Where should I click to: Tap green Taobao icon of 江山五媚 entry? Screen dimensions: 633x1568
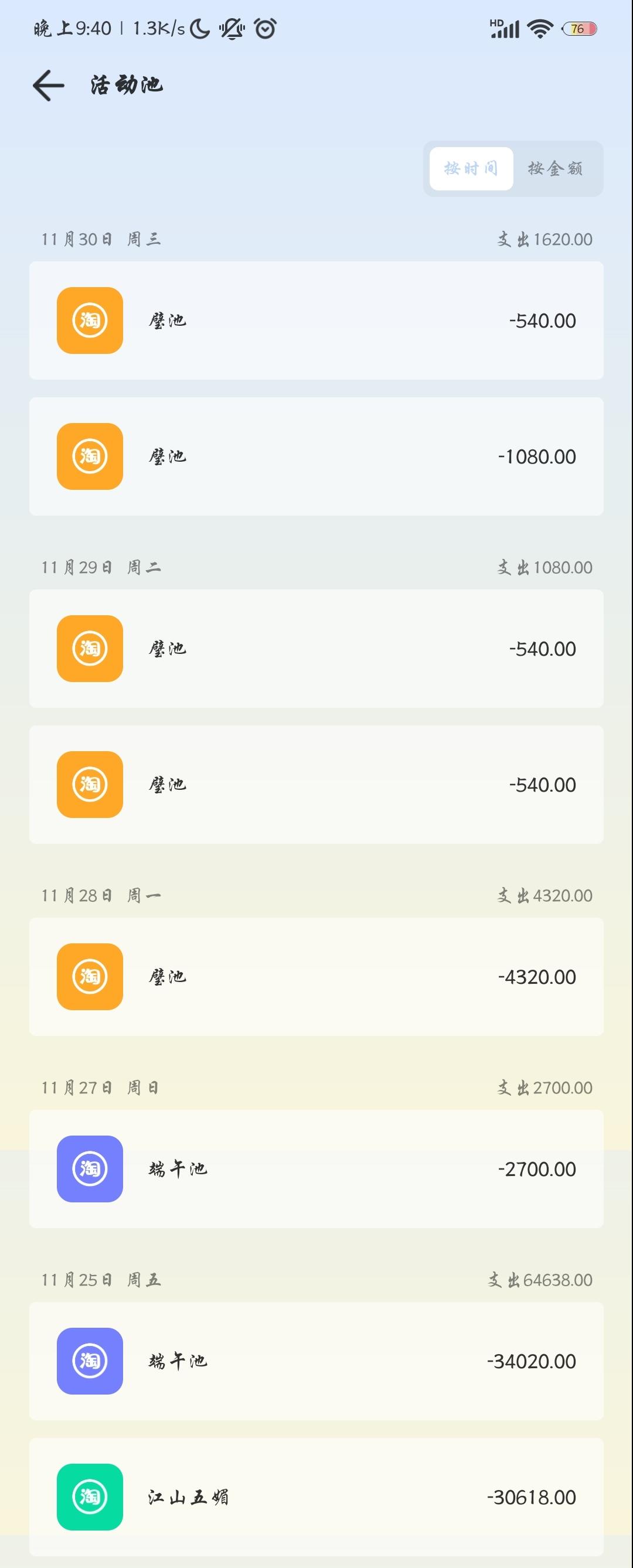(x=90, y=1497)
